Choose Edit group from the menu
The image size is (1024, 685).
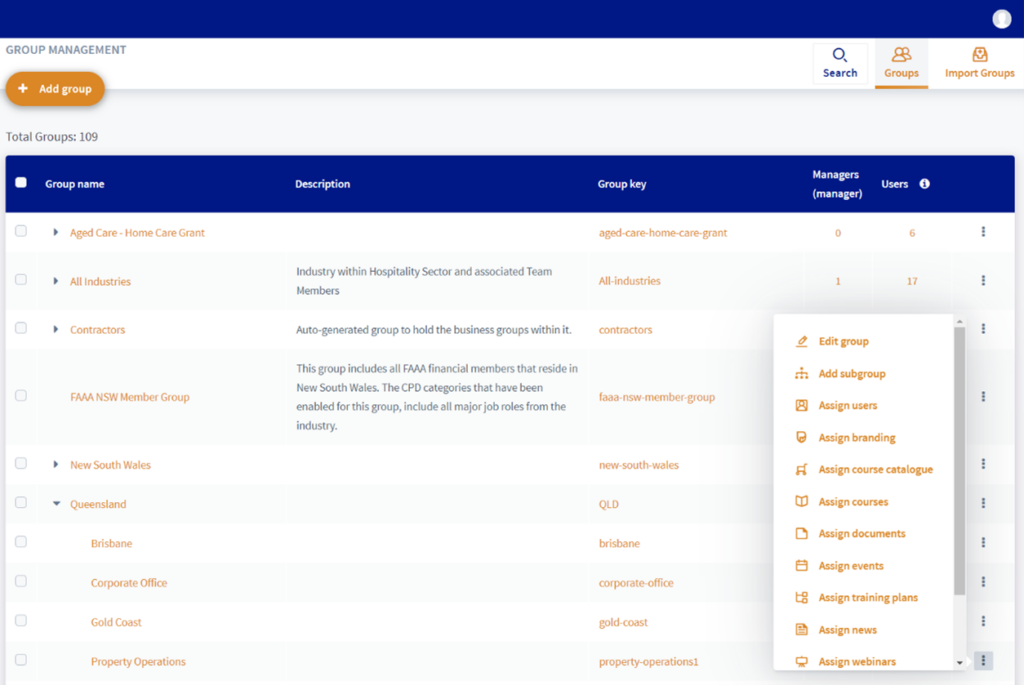click(x=844, y=342)
